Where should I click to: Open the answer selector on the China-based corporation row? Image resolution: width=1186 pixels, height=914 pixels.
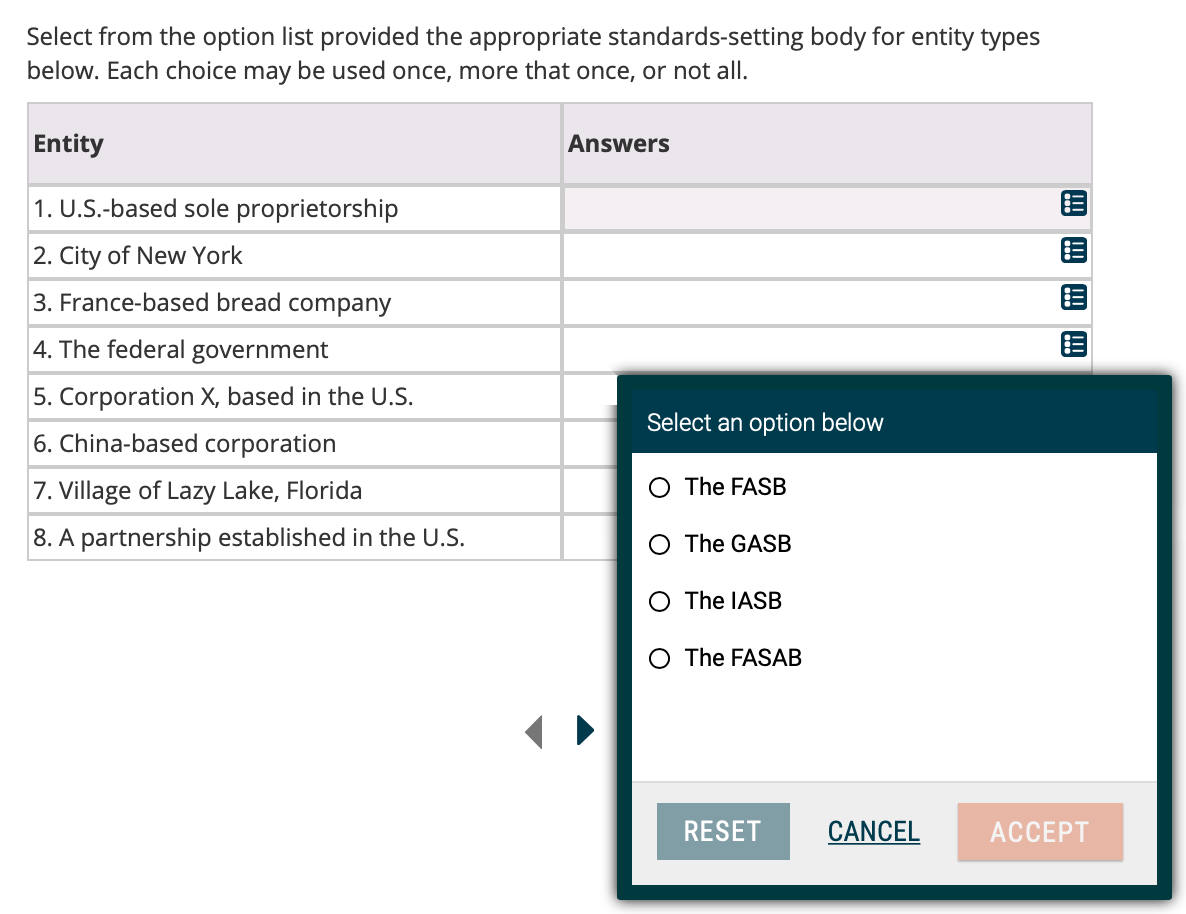click(588, 443)
